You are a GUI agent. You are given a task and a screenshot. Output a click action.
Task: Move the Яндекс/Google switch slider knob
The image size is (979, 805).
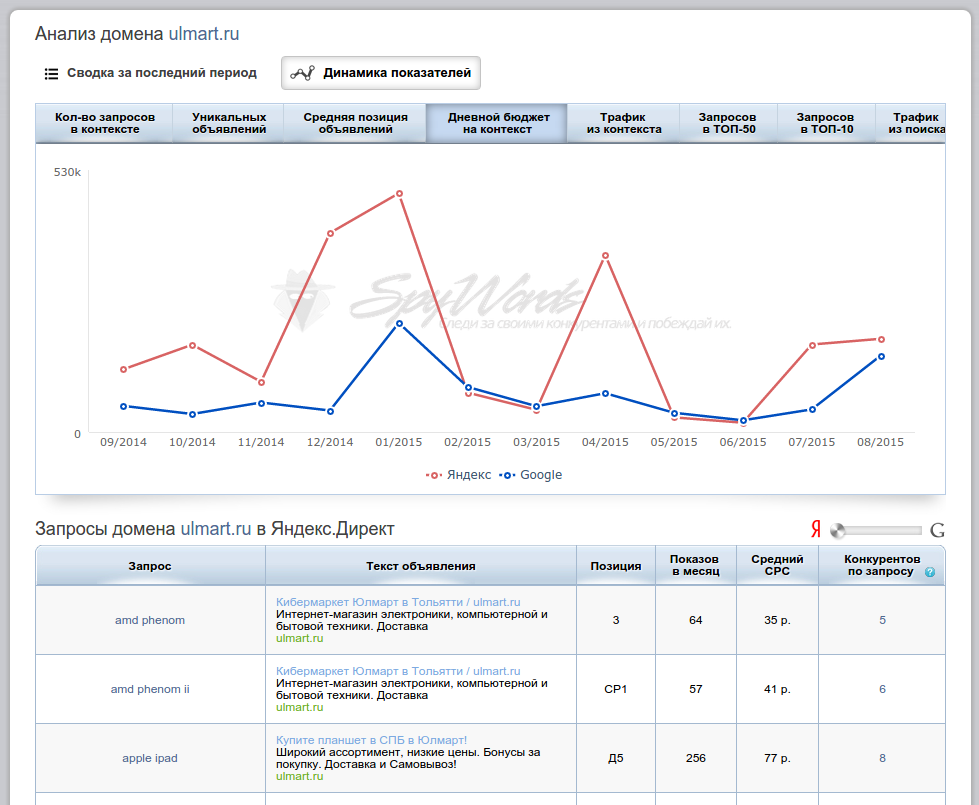click(838, 531)
